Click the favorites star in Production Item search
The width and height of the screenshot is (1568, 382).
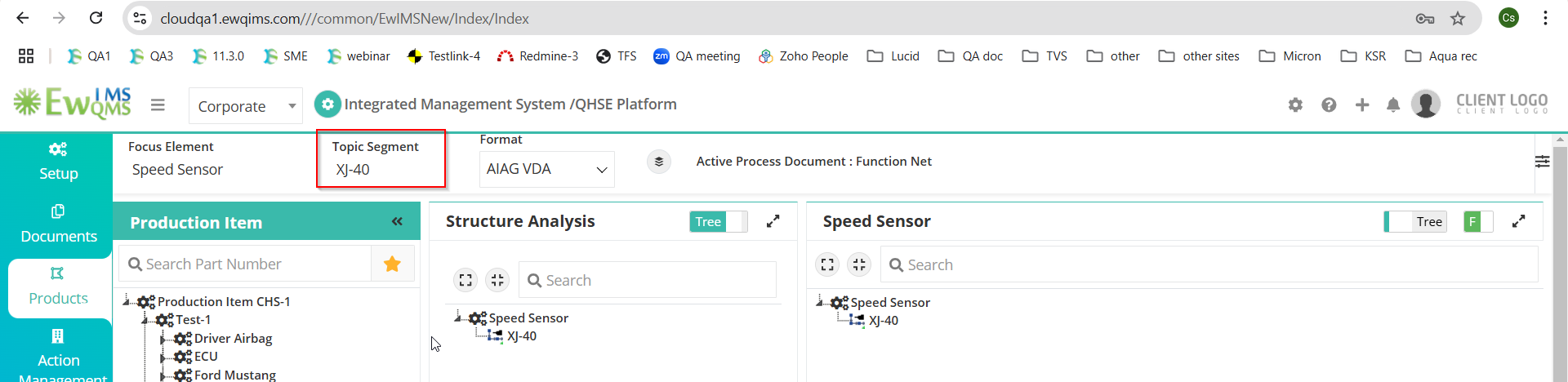[x=392, y=264]
